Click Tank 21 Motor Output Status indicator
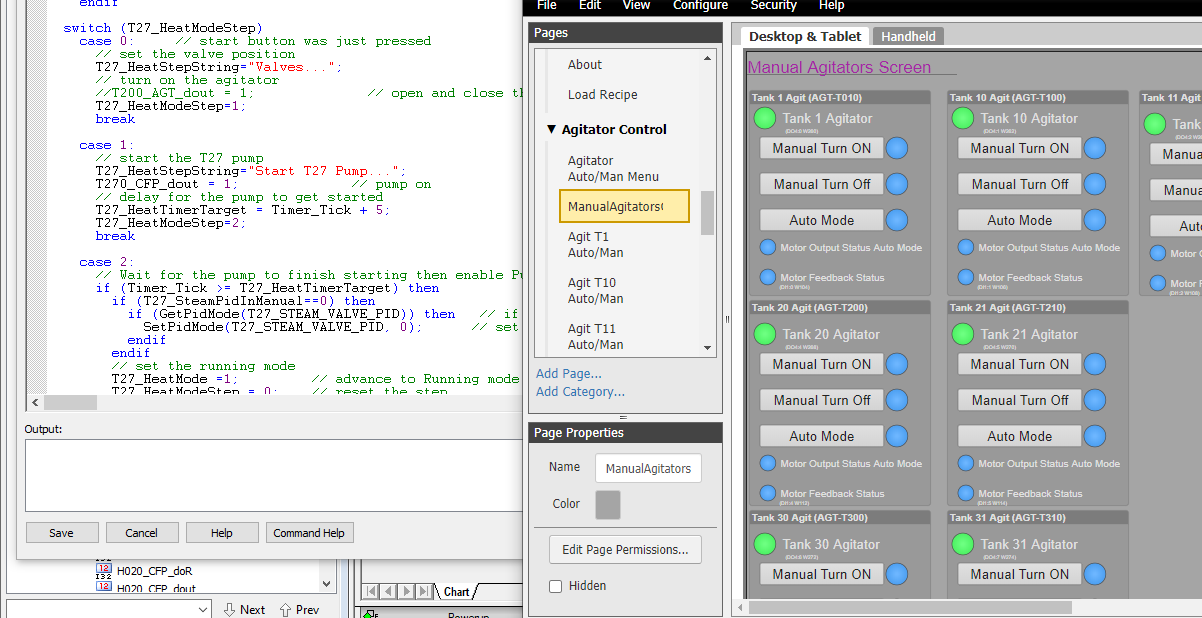1202x618 pixels. (x=966, y=463)
